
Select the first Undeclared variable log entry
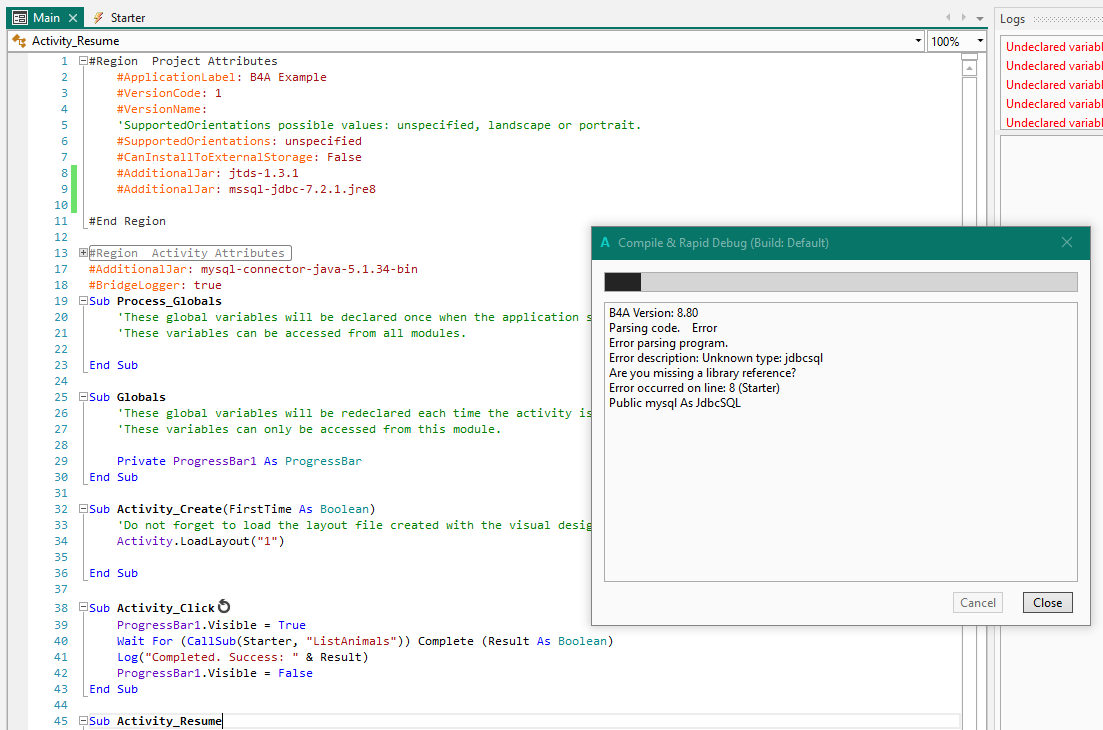pyautogui.click(x=1054, y=47)
